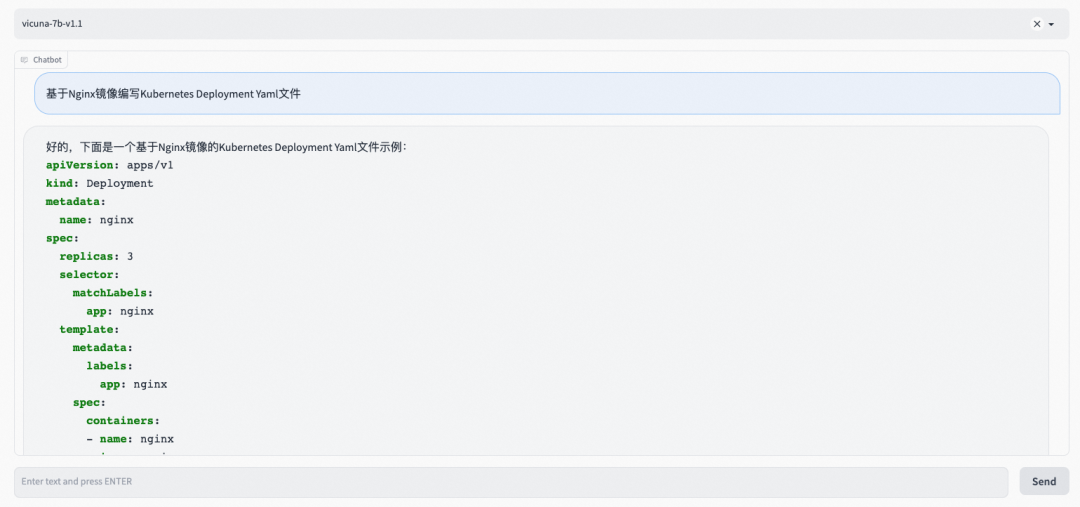Clear the vicuna-7b-v1.1 model selection
Image resolution: width=1080 pixels, height=507 pixels.
[x=1037, y=24]
